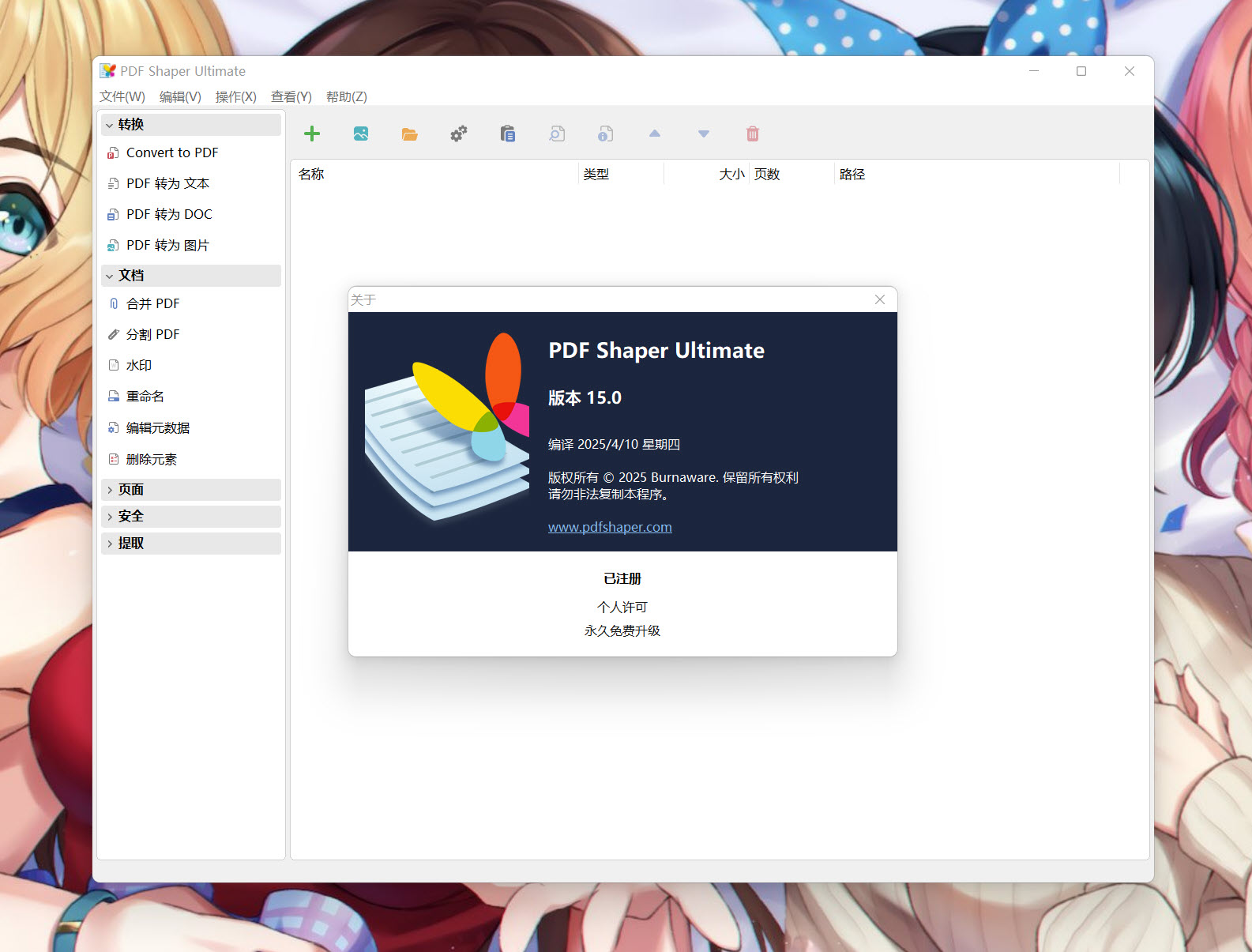Select PDF 转为 文本 item
This screenshot has width=1252, height=952.
click(x=190, y=183)
